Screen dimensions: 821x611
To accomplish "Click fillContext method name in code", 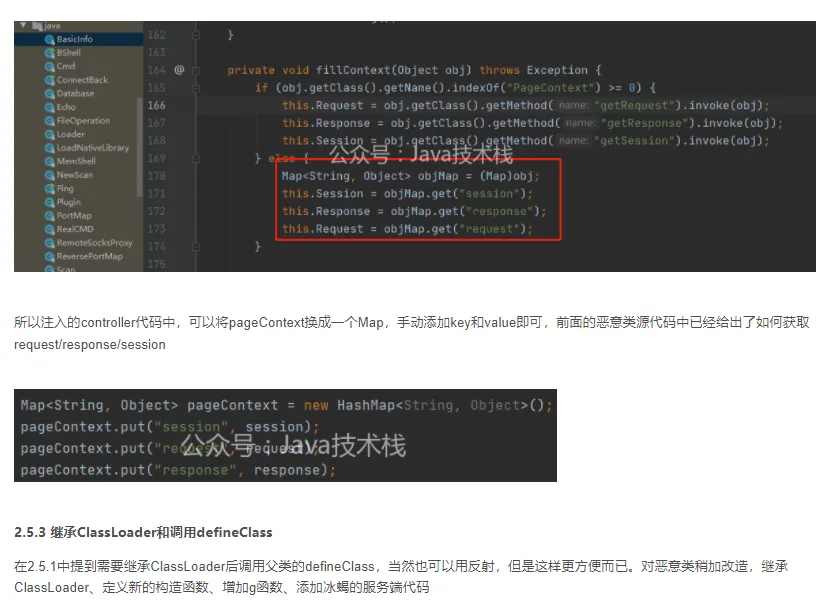I will click(x=353, y=70).
